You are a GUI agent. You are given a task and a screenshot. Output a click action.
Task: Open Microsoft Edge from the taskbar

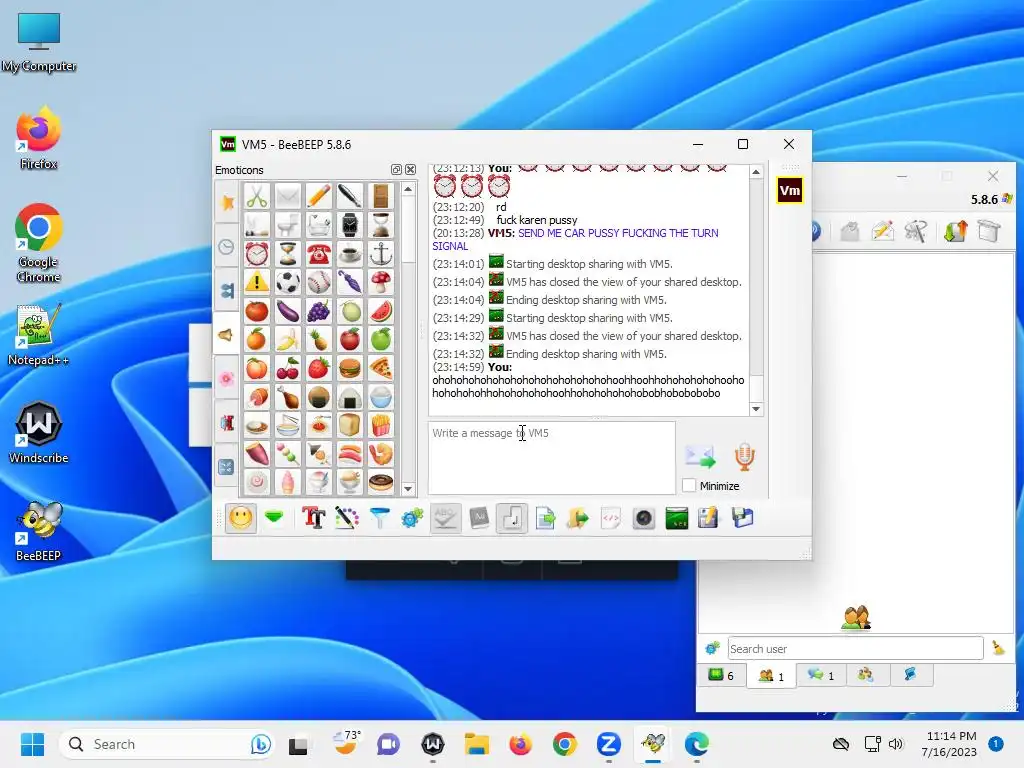(696, 744)
